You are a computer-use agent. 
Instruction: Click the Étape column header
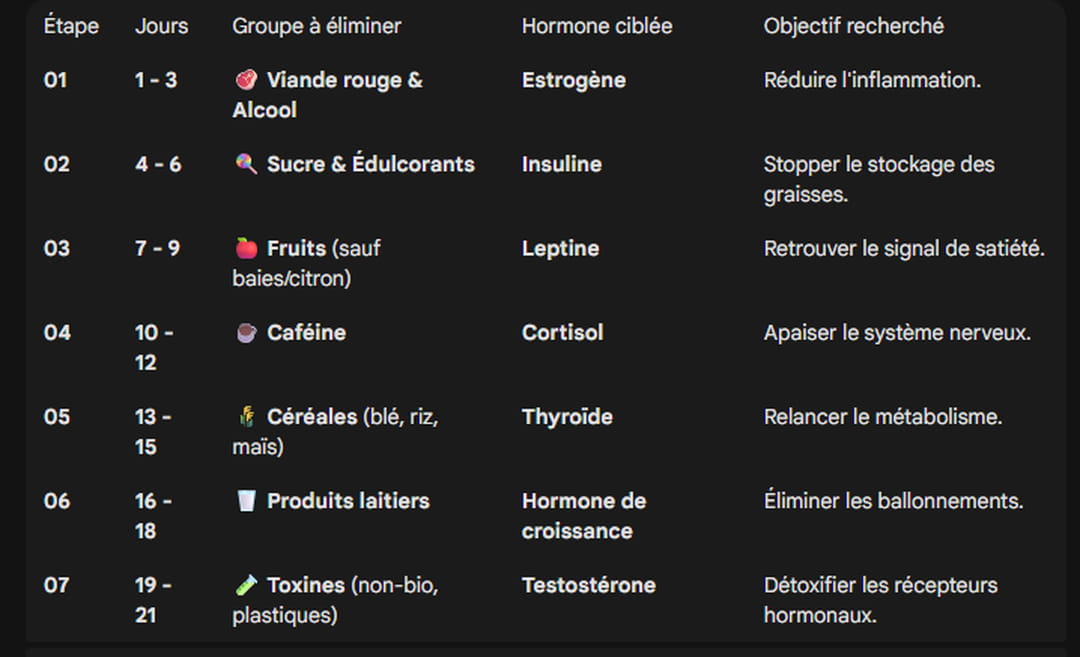click(71, 27)
